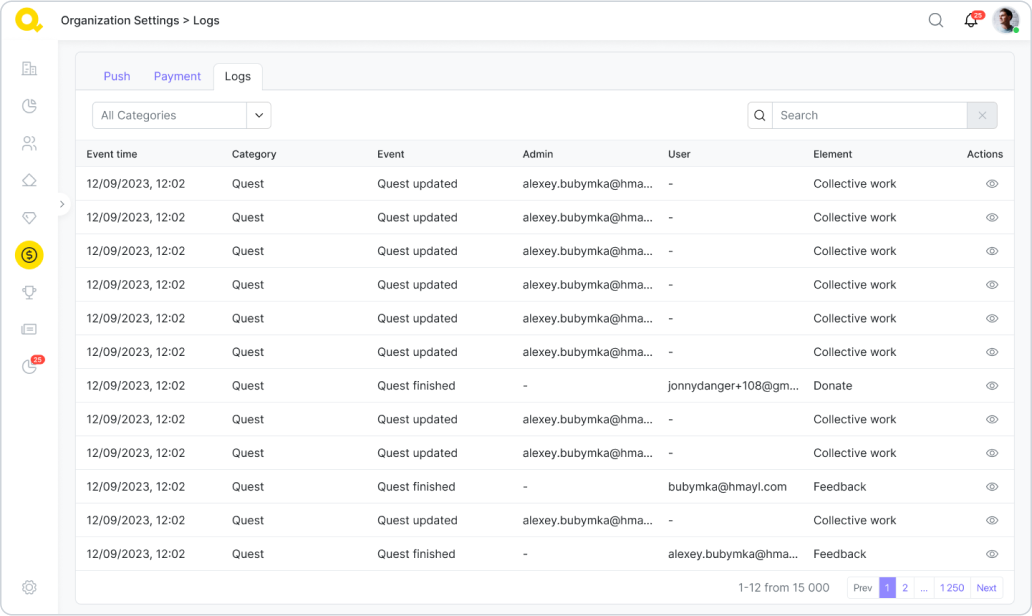This screenshot has width=1032, height=616.
Task: Open the buildings organization icon in sidebar
Action: [29, 69]
